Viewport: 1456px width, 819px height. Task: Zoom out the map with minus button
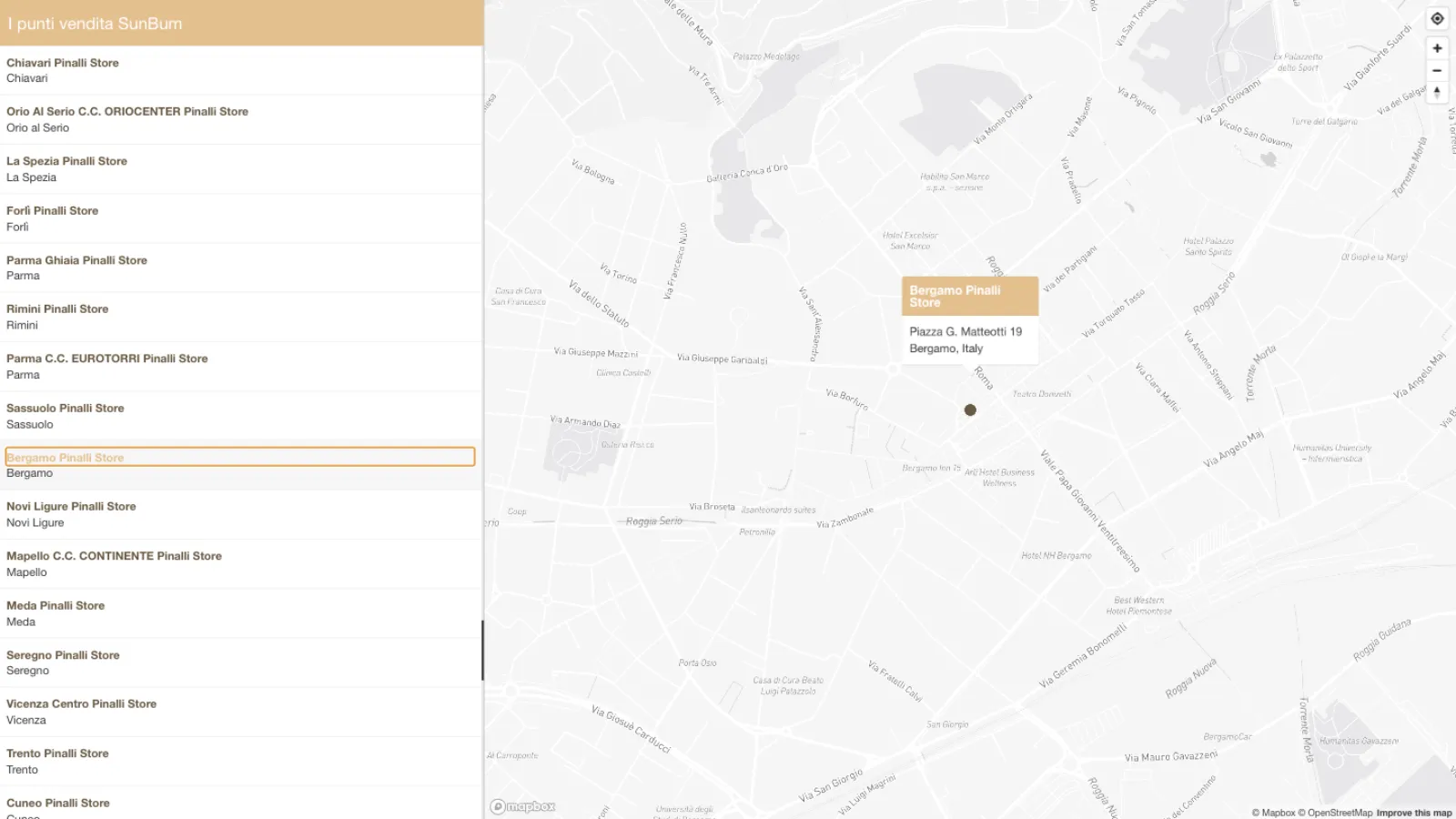(x=1437, y=70)
